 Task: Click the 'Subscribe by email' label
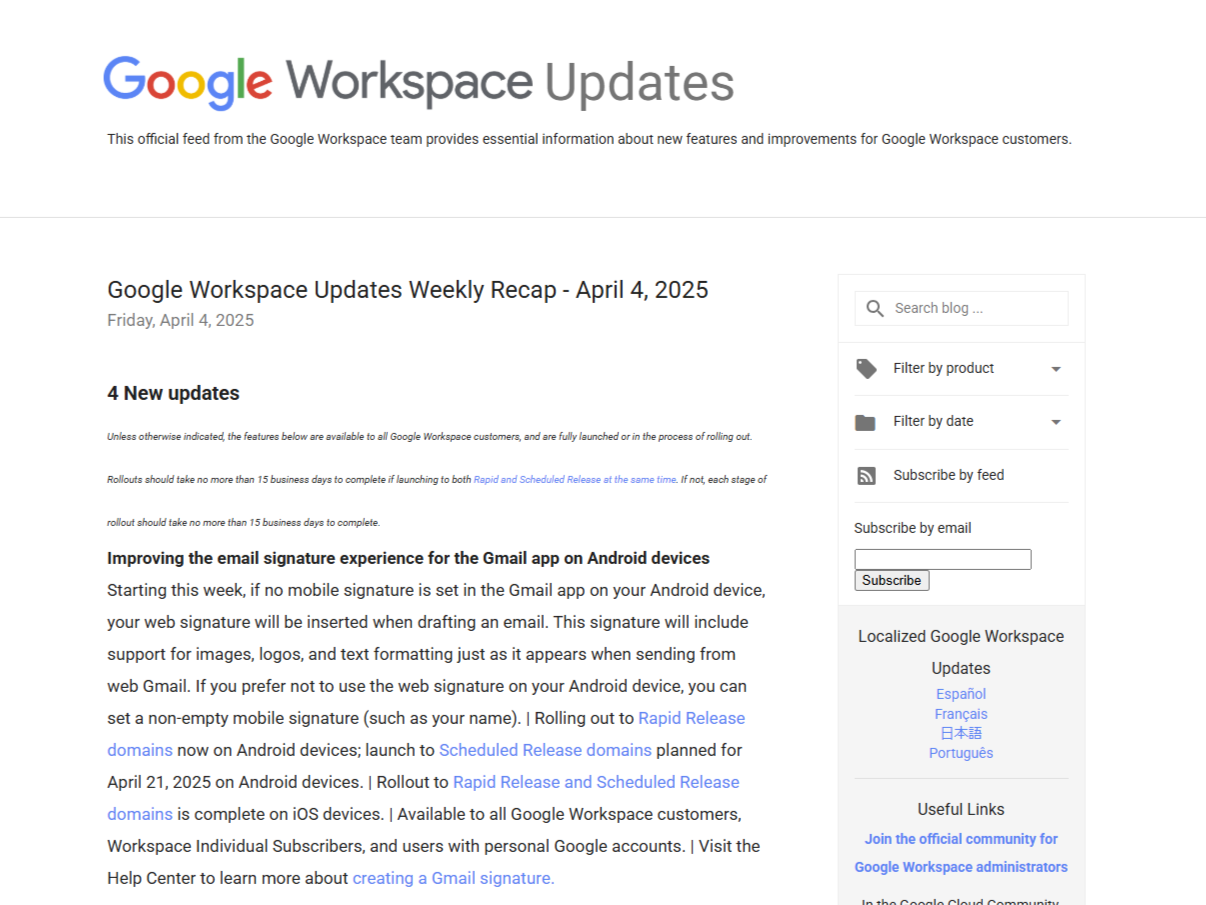click(x=912, y=528)
